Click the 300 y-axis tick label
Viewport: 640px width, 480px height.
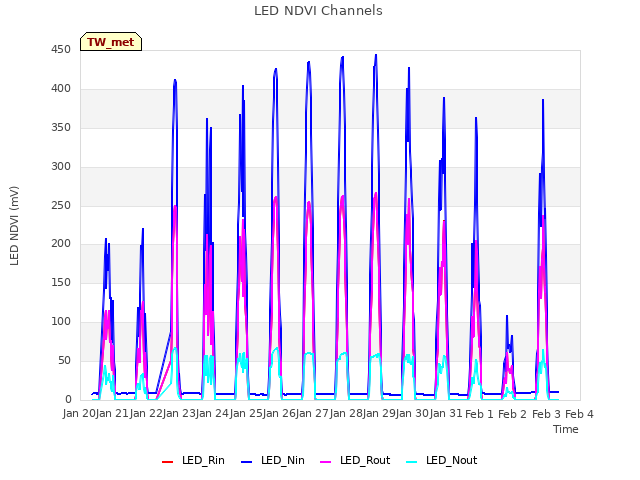click(x=61, y=167)
